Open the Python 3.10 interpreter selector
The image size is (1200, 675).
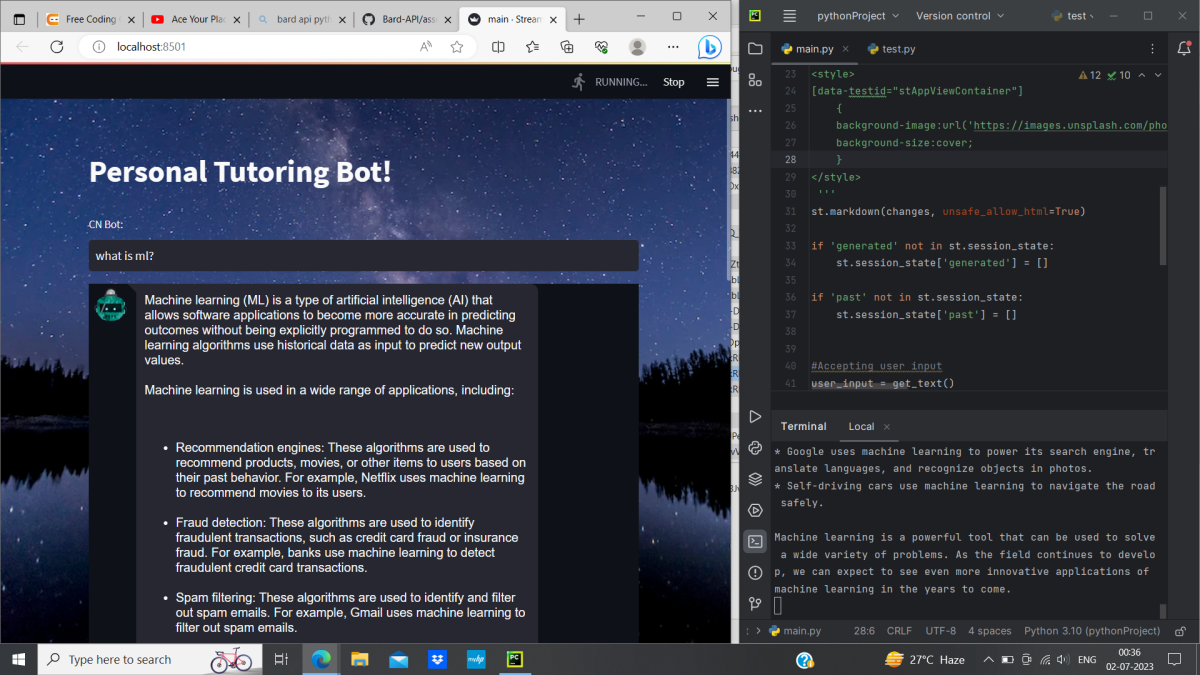pyautogui.click(x=1092, y=631)
